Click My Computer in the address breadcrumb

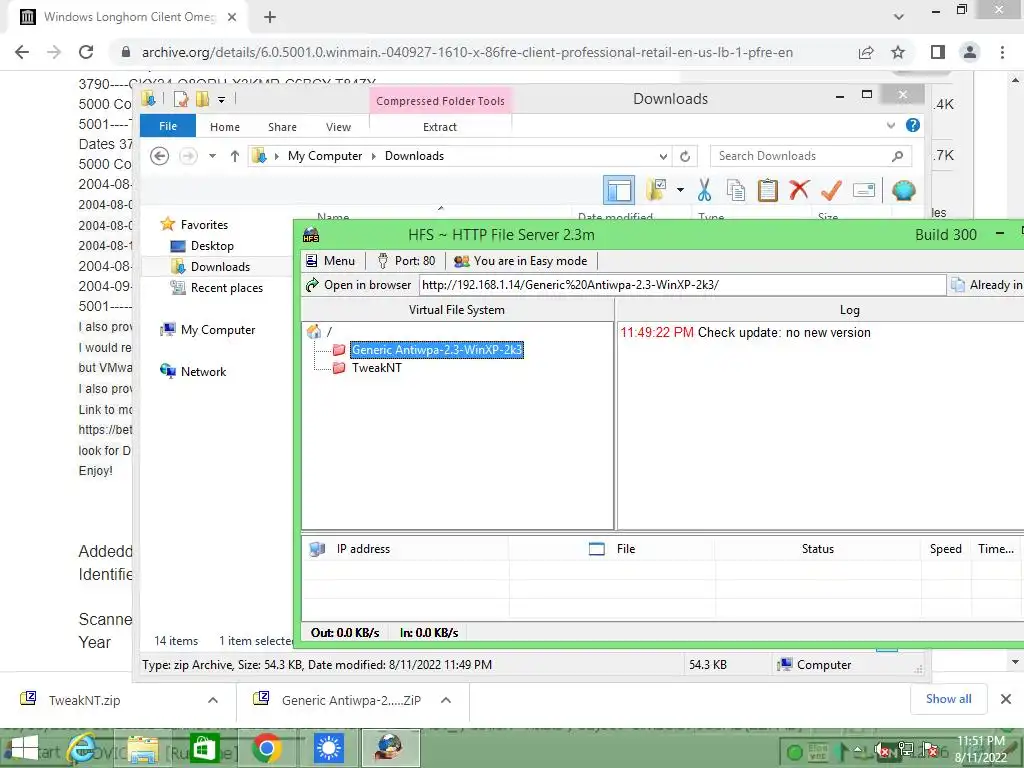325,156
